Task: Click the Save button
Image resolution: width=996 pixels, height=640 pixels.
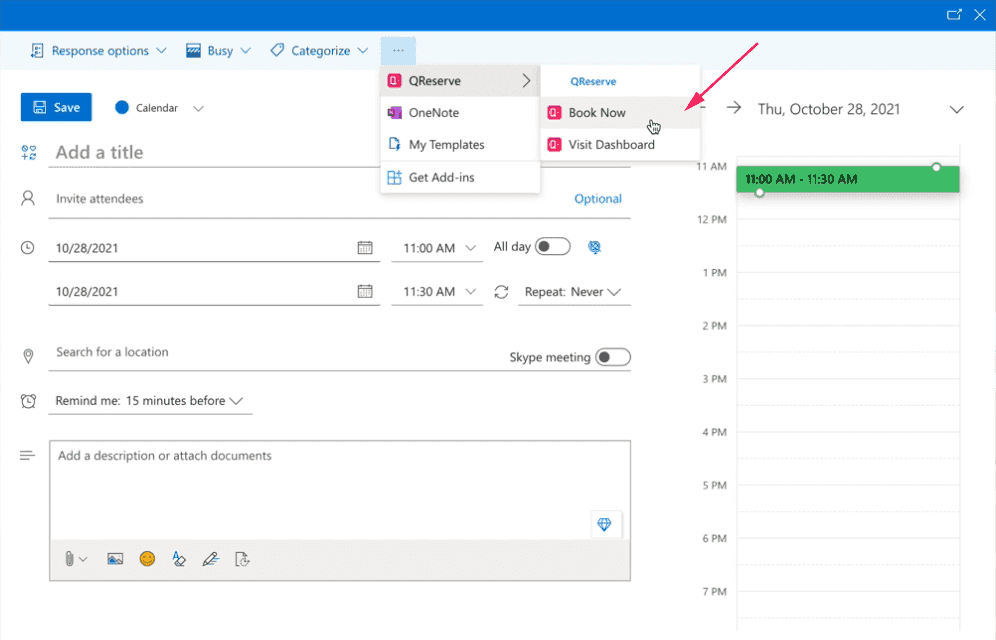Action: coord(56,107)
